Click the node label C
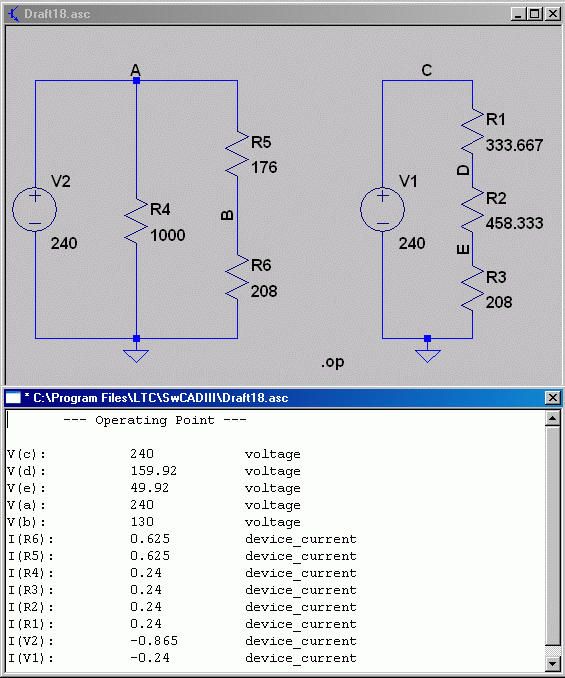Viewport: 565px width, 678px height. click(427, 70)
